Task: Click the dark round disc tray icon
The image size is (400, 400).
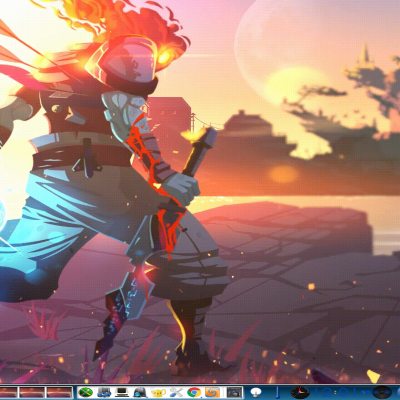Action: pos(382,392)
